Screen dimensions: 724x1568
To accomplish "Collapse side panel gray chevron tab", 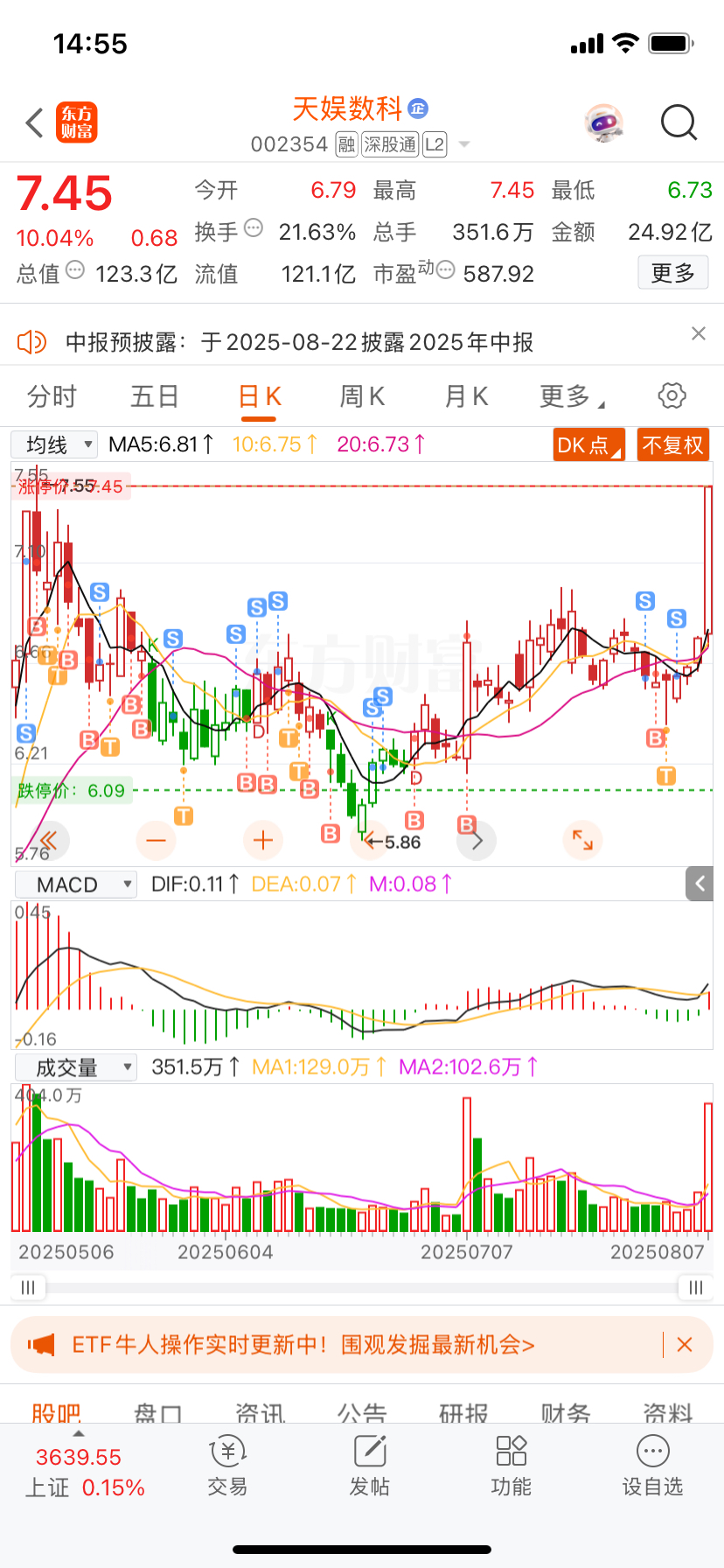I will click(x=700, y=884).
